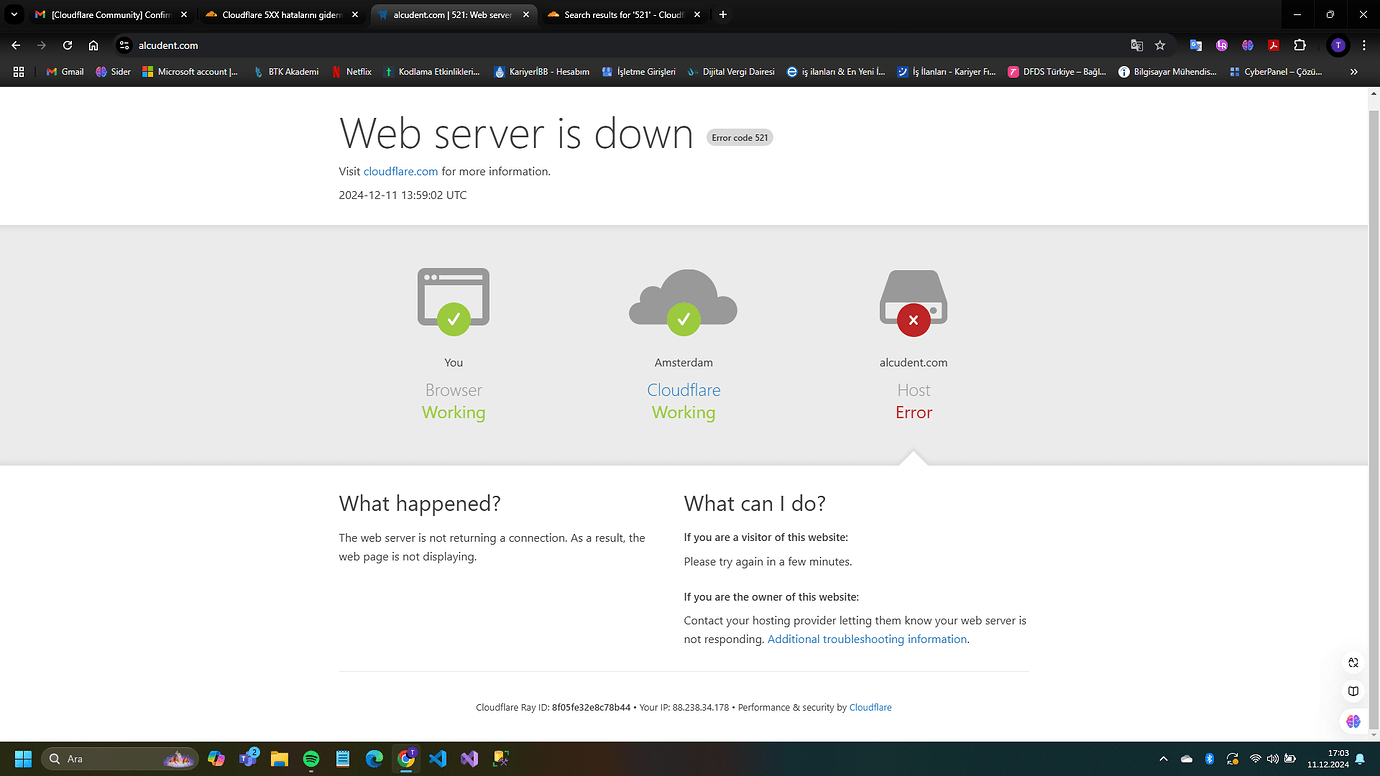Click the floating screenshot capture icon
This screenshot has height=776, width=1380.
1353,662
